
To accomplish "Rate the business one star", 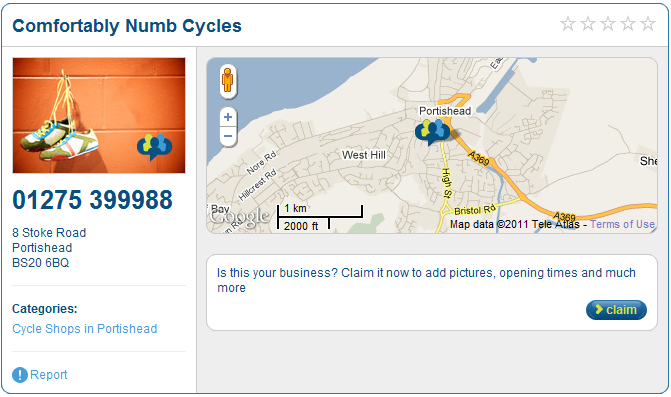I will [568, 24].
